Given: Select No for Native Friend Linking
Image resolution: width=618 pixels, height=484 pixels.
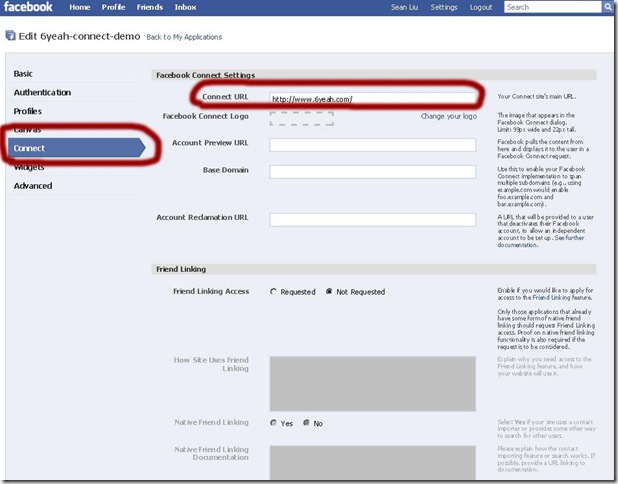Looking at the screenshot, I should click(306, 423).
